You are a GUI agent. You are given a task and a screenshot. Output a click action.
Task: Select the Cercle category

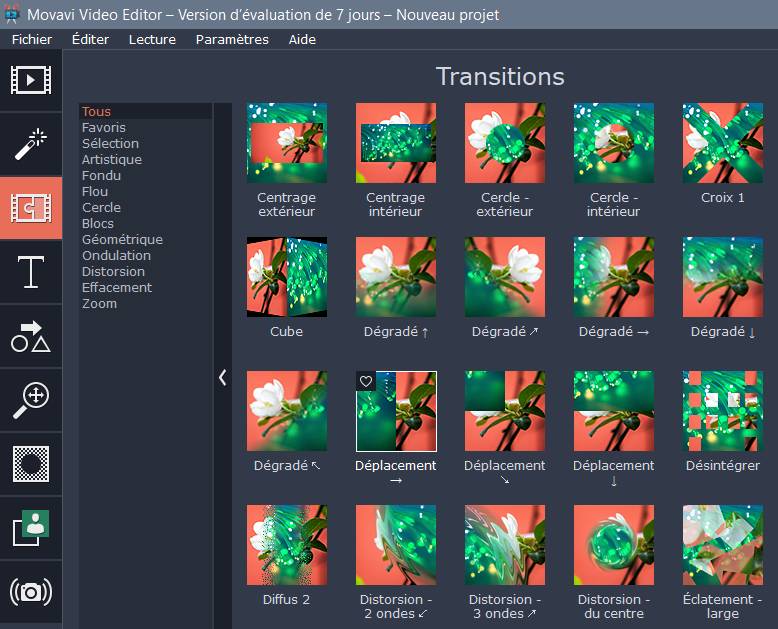pyautogui.click(x=145, y=207)
